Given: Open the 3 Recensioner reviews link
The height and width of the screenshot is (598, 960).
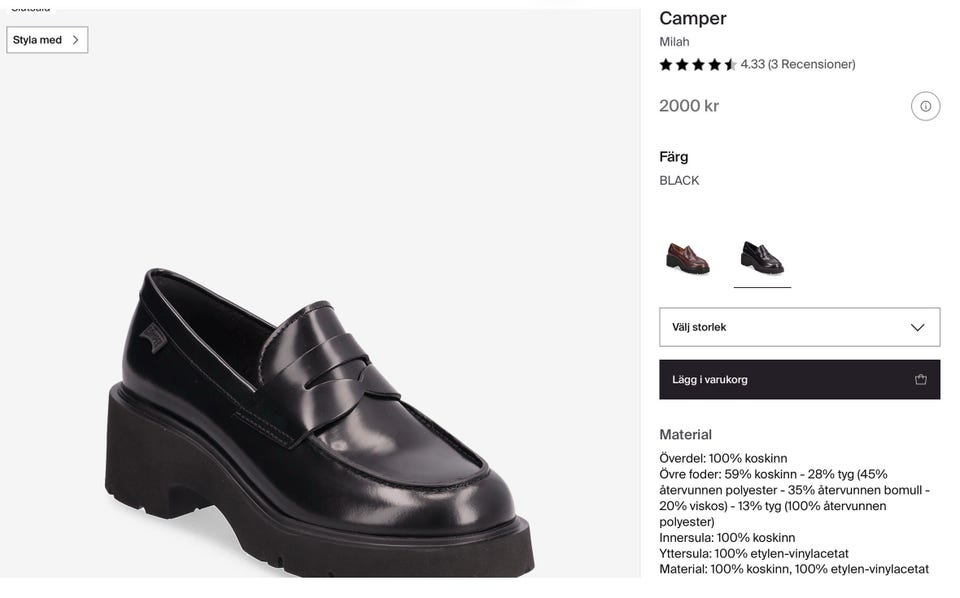Looking at the screenshot, I should (811, 65).
